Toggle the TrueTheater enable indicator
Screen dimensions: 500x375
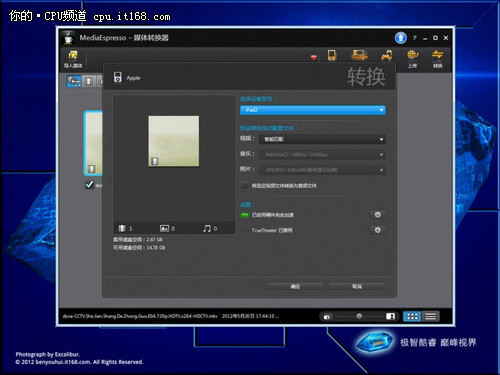(x=245, y=230)
